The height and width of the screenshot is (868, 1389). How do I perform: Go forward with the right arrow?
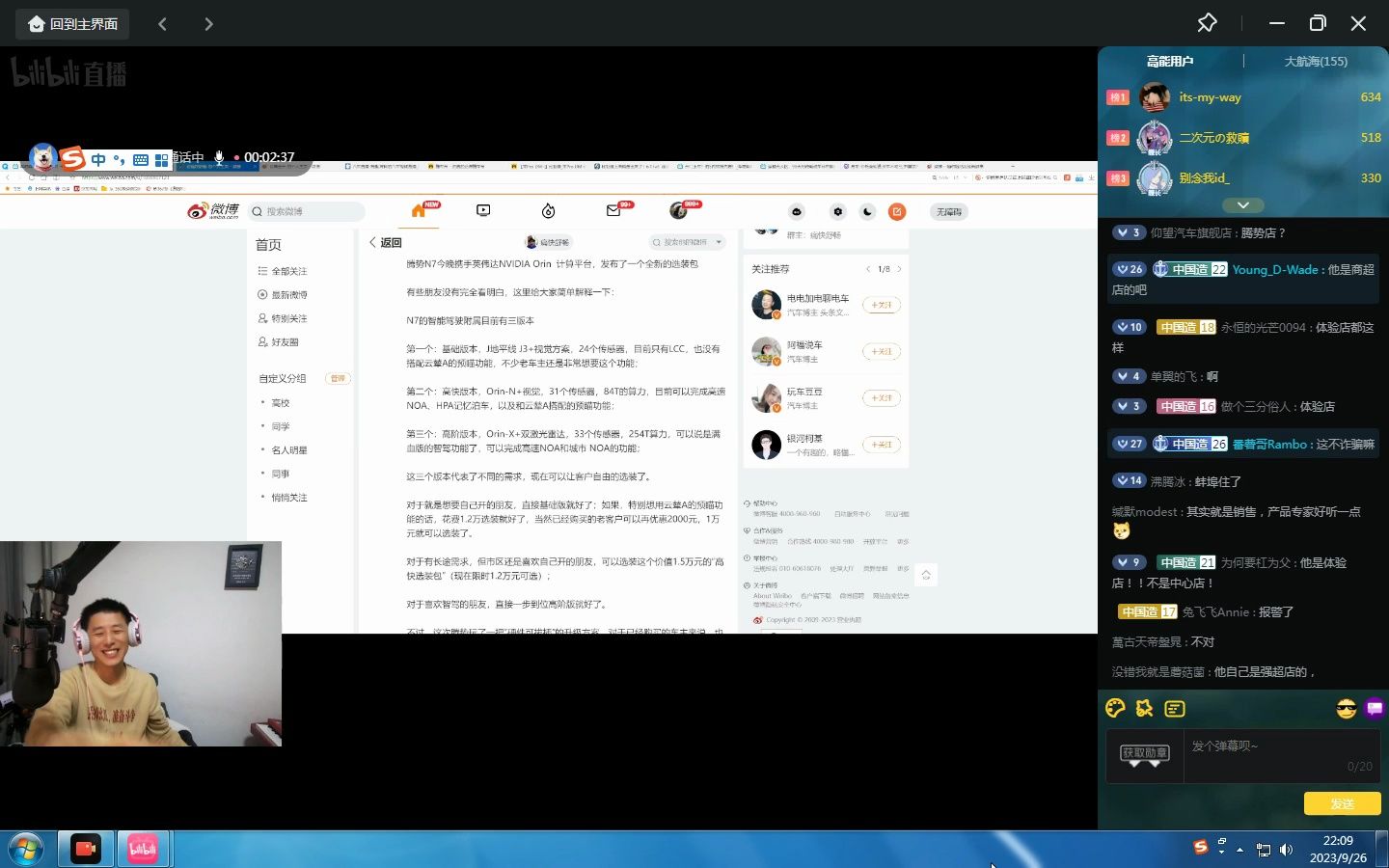[x=208, y=24]
